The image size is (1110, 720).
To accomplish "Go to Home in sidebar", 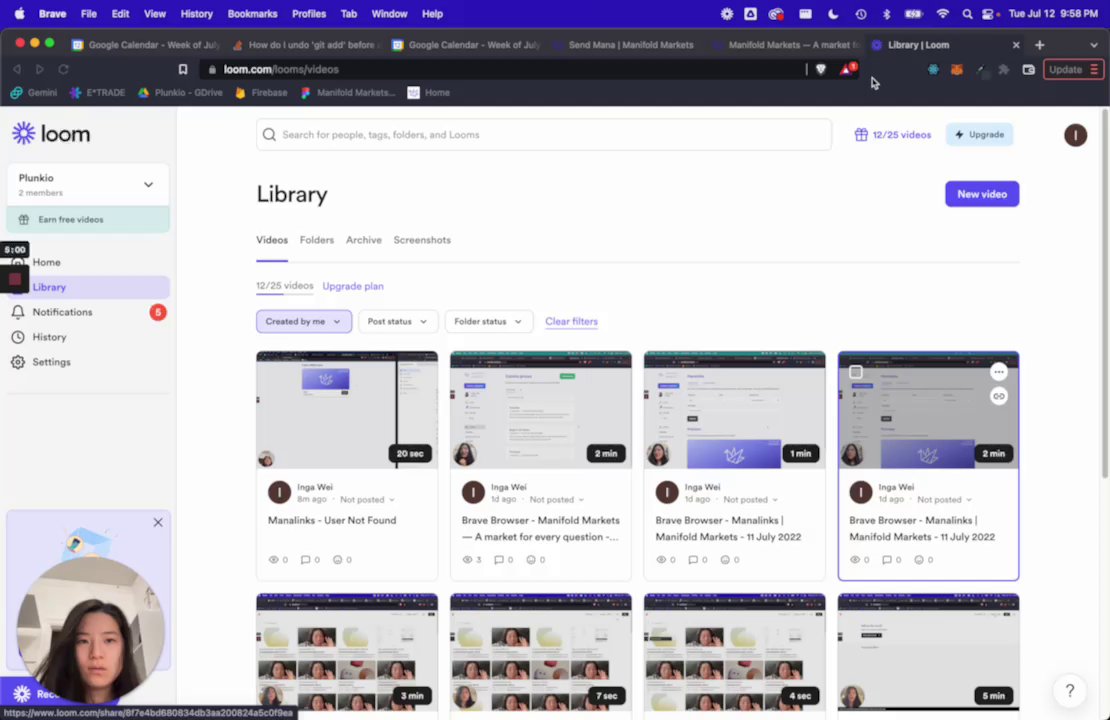I will coord(46,262).
